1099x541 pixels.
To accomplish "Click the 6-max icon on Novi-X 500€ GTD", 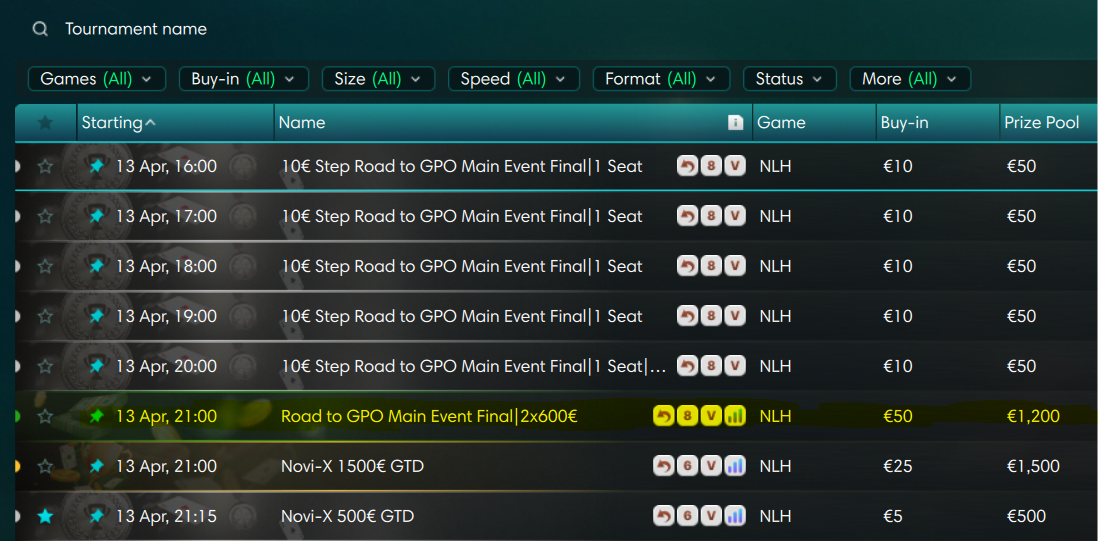I will (x=687, y=516).
